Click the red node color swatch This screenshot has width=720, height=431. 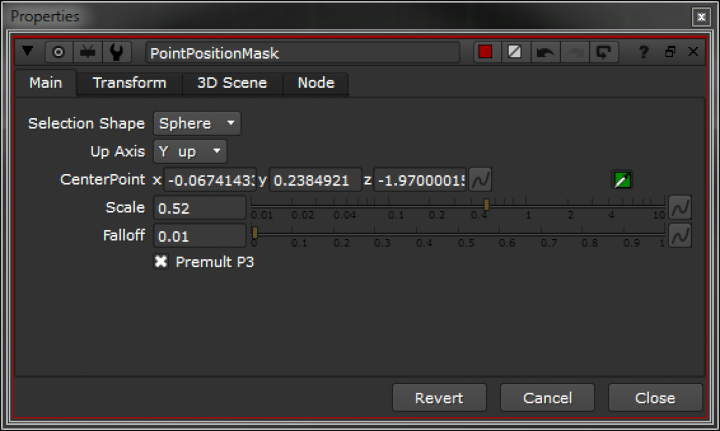(x=485, y=52)
